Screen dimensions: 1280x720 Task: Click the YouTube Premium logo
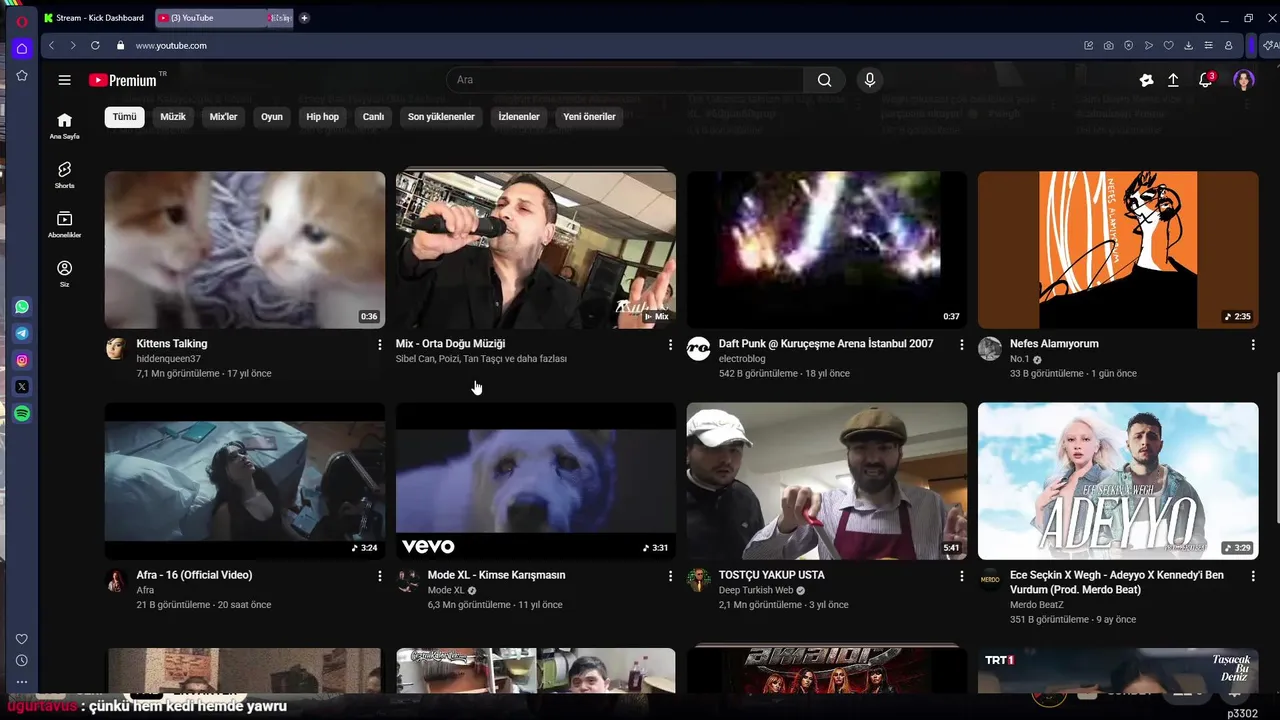(123, 80)
